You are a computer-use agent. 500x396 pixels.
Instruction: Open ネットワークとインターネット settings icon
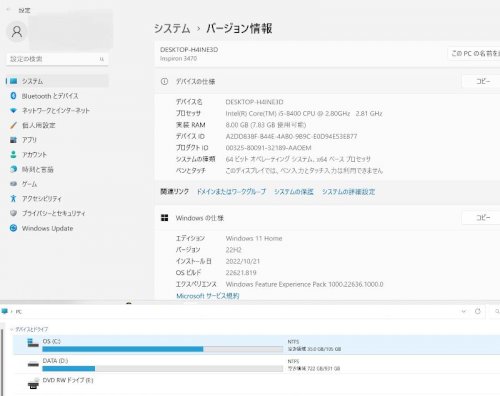click(x=13, y=110)
